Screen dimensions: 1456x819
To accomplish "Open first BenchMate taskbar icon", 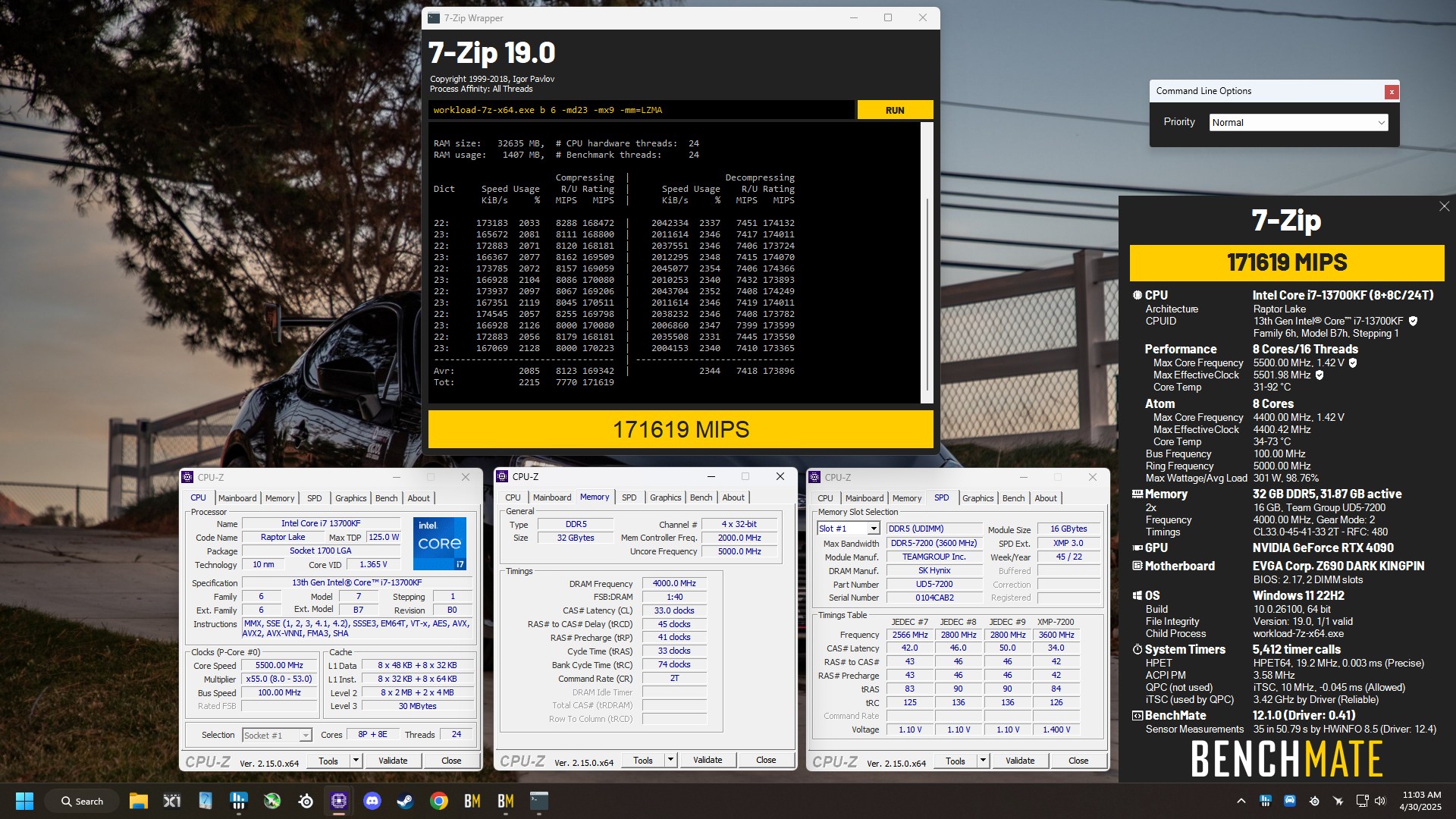I will pyautogui.click(x=472, y=801).
